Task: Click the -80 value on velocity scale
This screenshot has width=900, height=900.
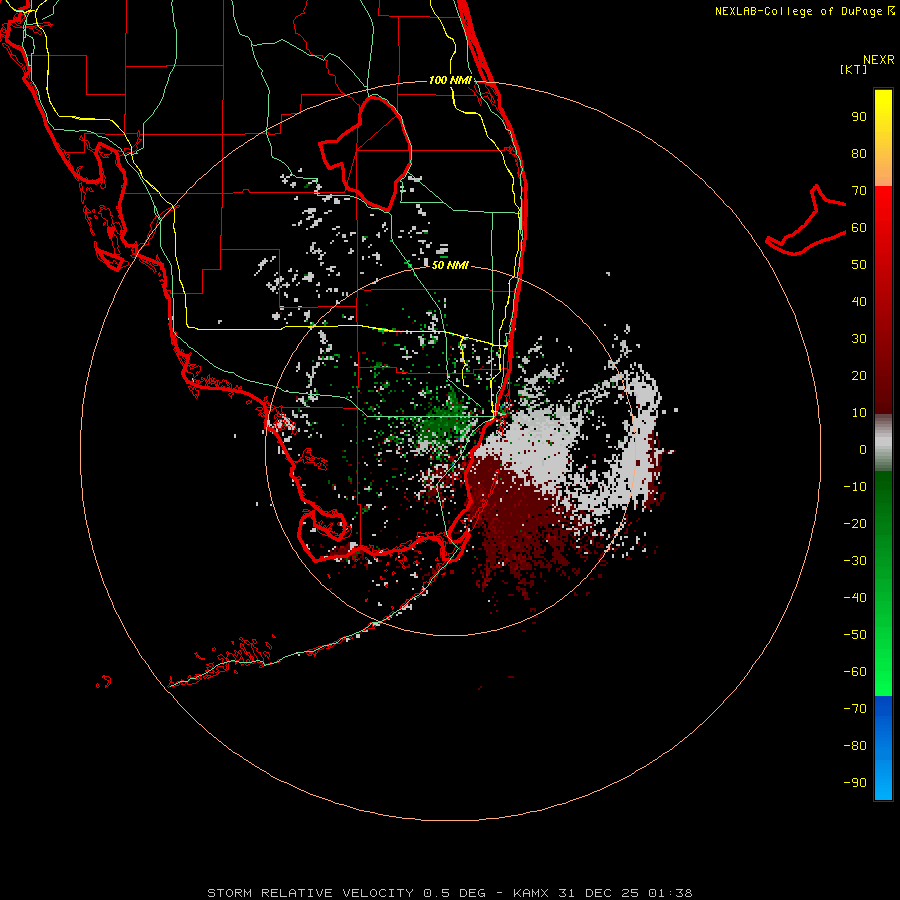Action: [855, 746]
